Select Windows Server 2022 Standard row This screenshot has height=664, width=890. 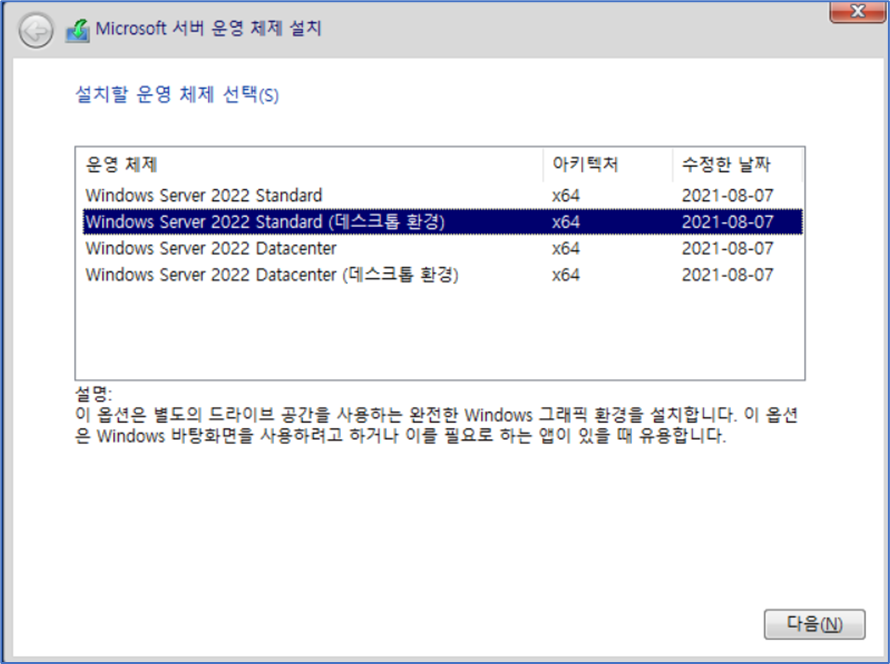[x=443, y=195]
